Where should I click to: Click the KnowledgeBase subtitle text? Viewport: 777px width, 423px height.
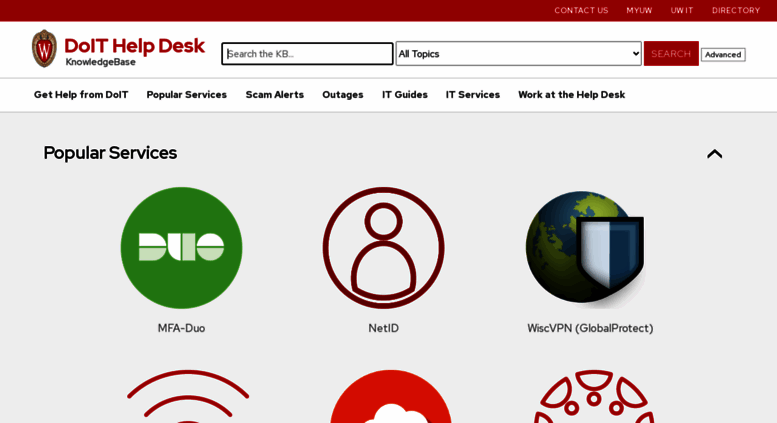[x=101, y=62]
